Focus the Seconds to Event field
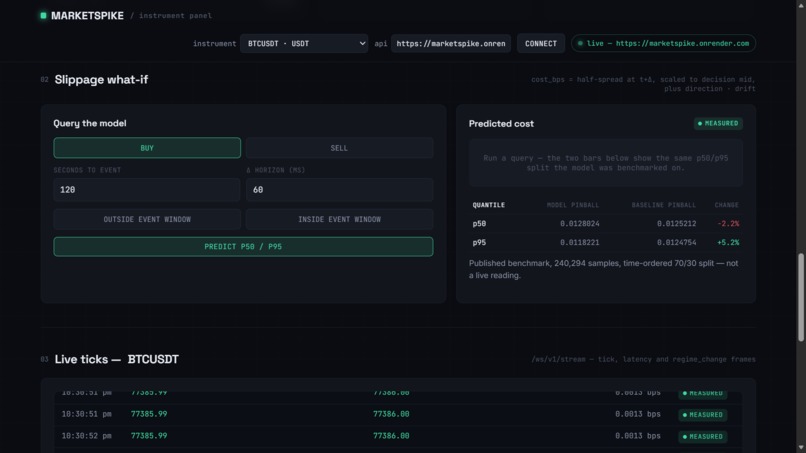This screenshot has width=806, height=453. [147, 190]
